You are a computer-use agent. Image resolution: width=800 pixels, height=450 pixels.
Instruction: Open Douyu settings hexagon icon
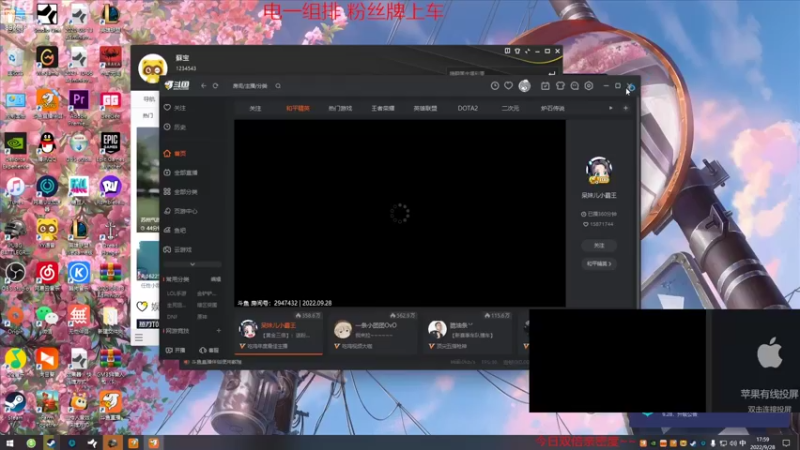pos(589,86)
